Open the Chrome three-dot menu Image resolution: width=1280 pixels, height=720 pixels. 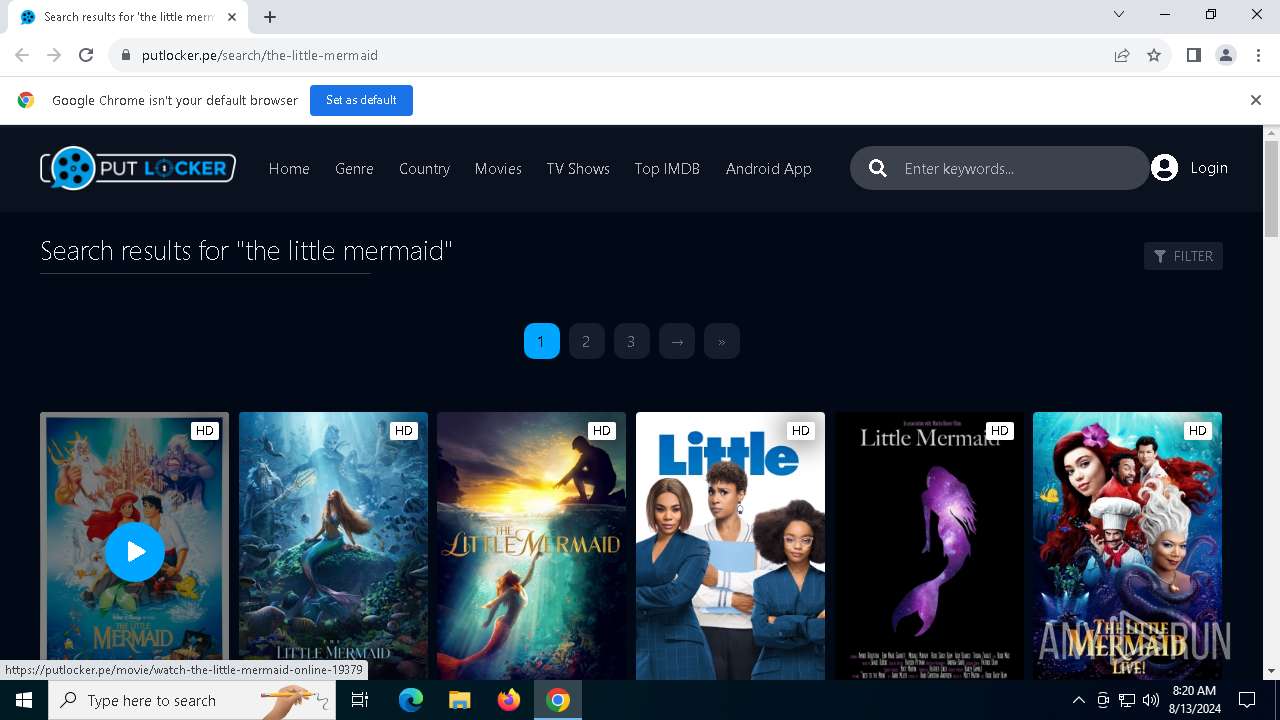[1258, 55]
